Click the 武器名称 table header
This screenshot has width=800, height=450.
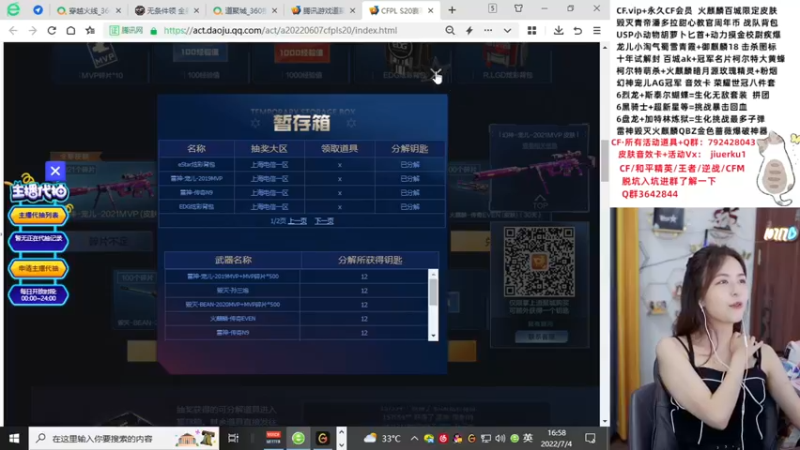233,260
